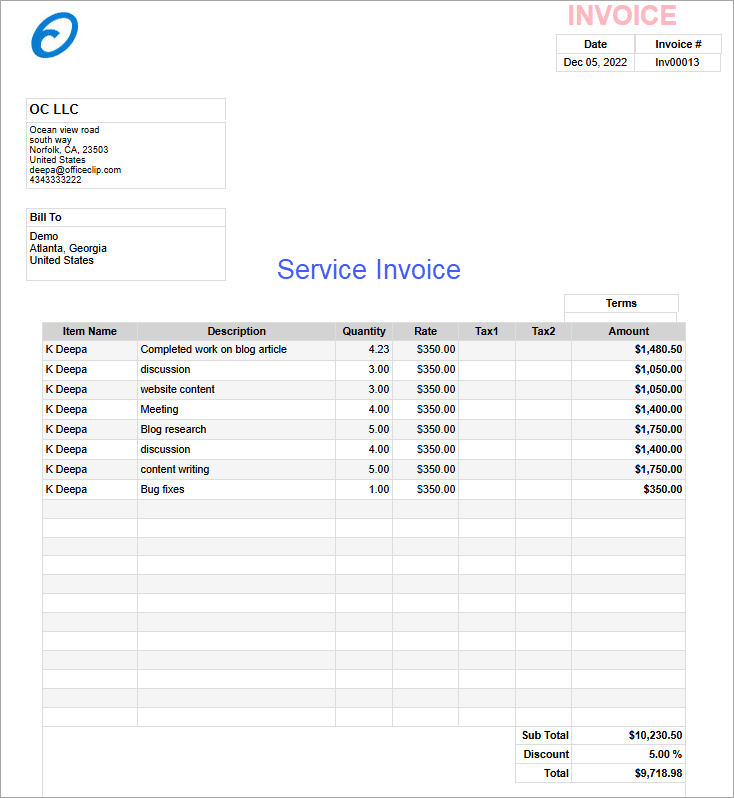Select the 'Bug fixes' description cell
The image size is (734, 798).
162,489
